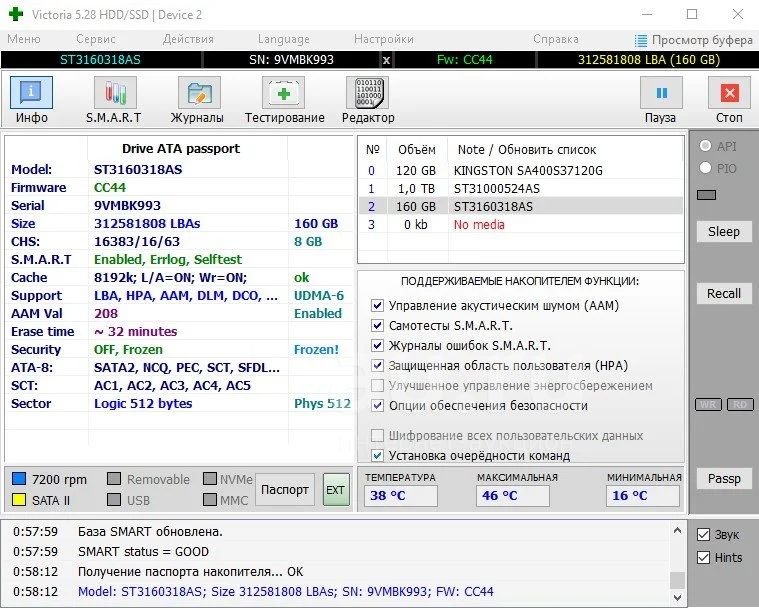Open the Language menu
Viewport: 759px width, 608px height.
pos(284,39)
